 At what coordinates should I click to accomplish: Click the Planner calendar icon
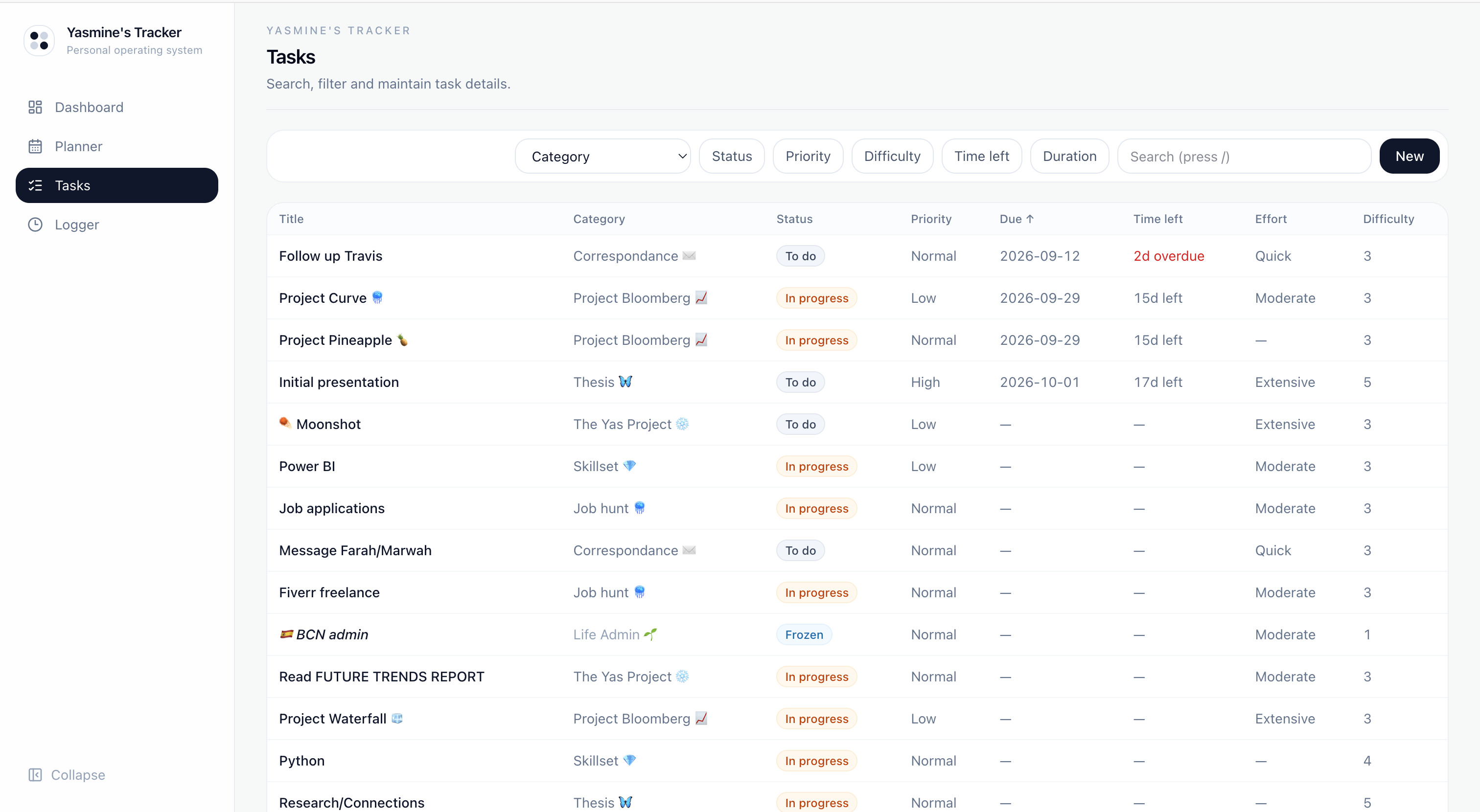pos(35,146)
